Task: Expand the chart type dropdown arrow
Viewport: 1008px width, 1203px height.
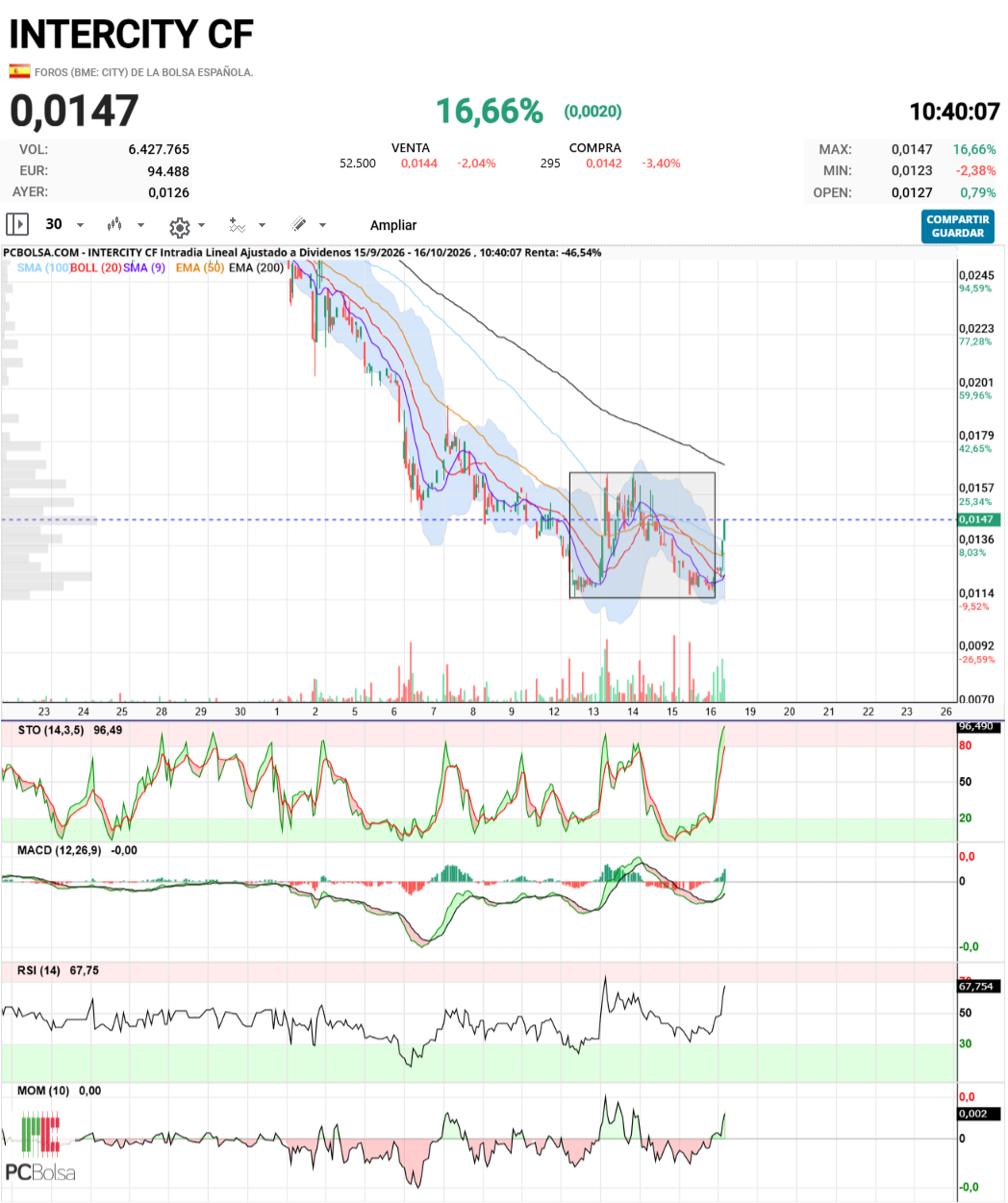Action: pyautogui.click(x=140, y=225)
